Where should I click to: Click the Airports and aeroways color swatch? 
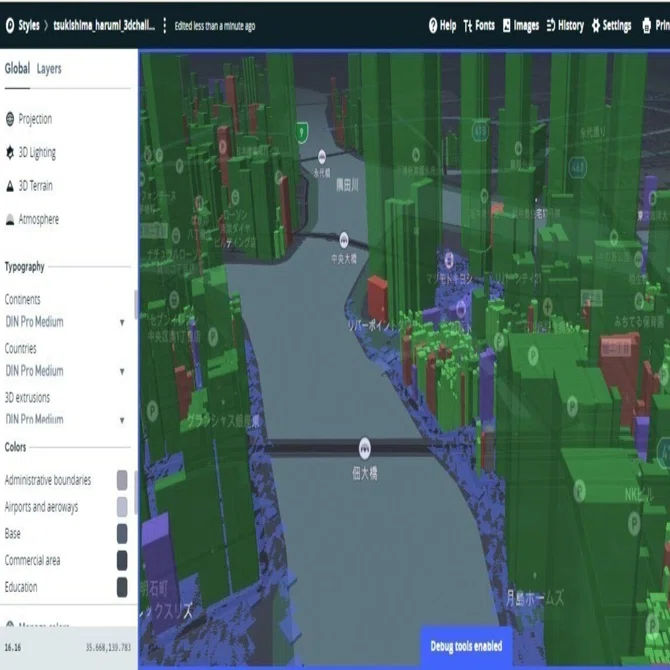coord(122,507)
